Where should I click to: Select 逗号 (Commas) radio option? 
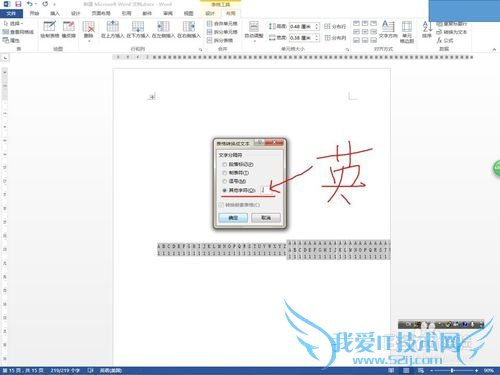234,181
